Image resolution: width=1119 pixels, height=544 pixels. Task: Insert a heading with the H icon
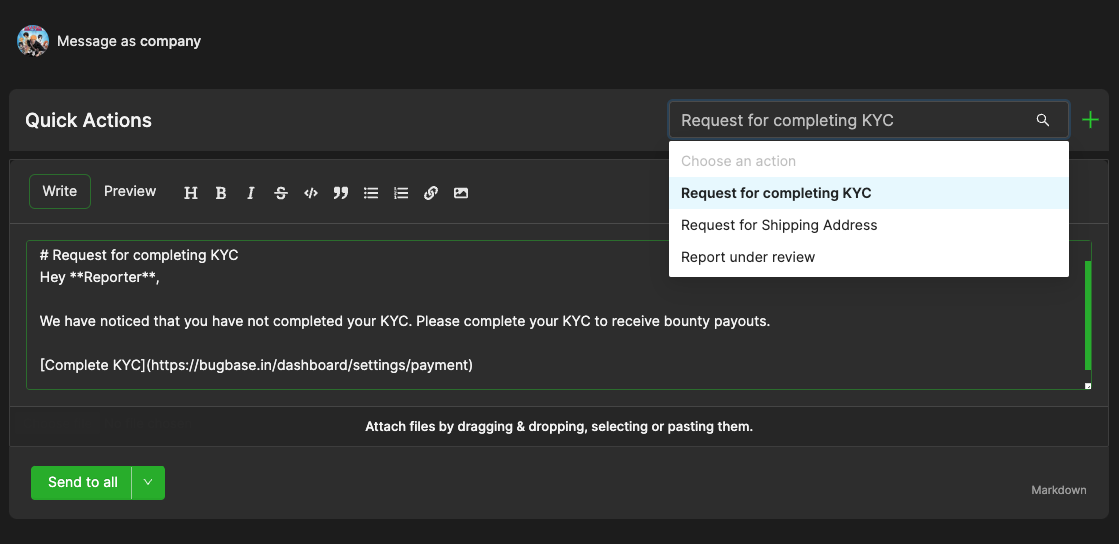(x=191, y=193)
